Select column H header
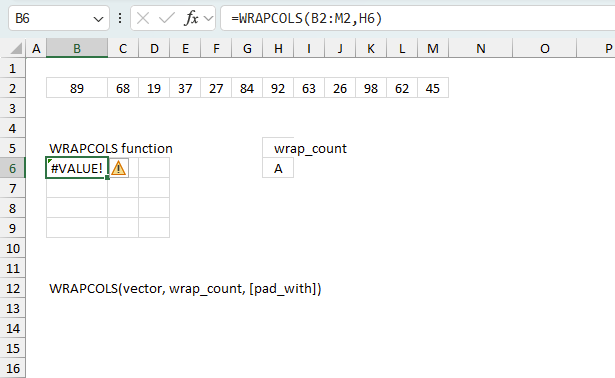The image size is (615, 378). click(x=278, y=49)
